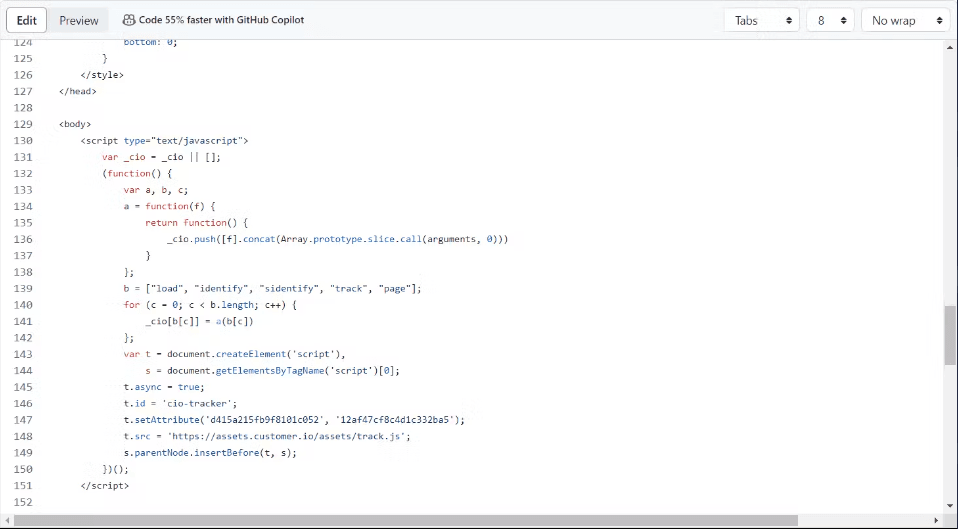Open the indent size 8 dropdown
The height and width of the screenshot is (529, 958).
point(830,20)
